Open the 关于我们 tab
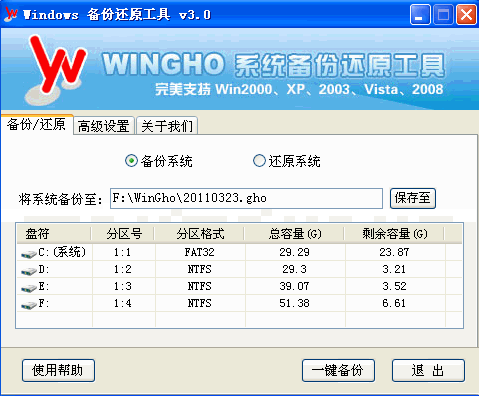Viewport: 479px width, 396px height. 167,126
